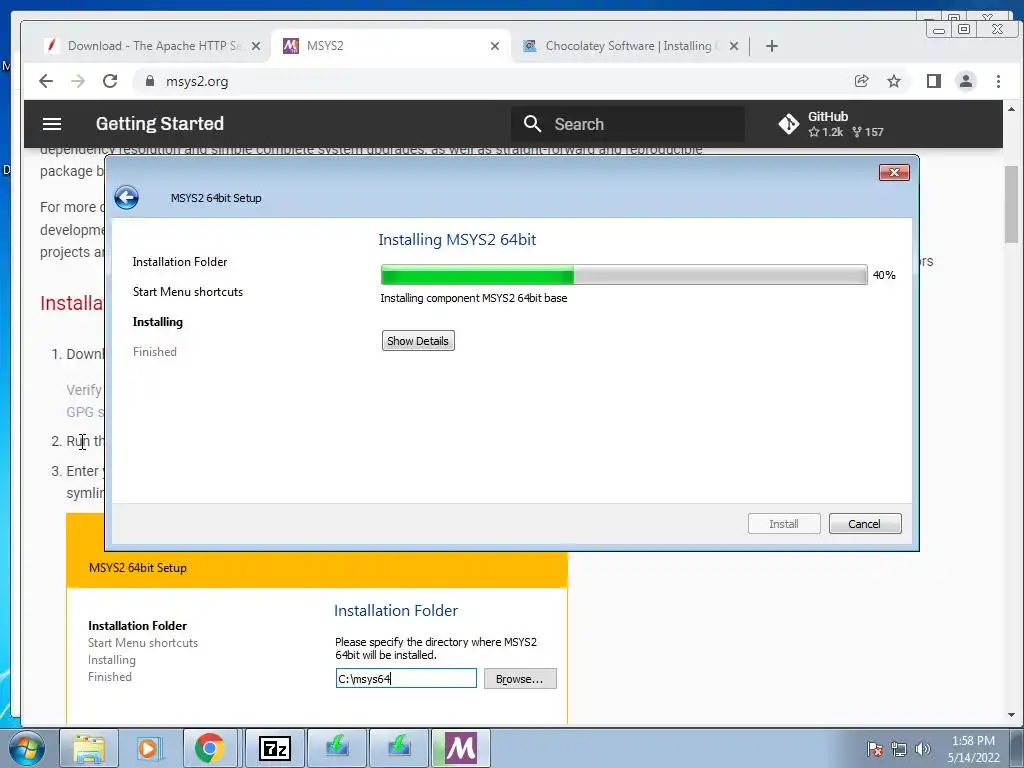Click the 'Installing component MSYS2 64bit base' status text
1024x768 pixels.
(473, 298)
